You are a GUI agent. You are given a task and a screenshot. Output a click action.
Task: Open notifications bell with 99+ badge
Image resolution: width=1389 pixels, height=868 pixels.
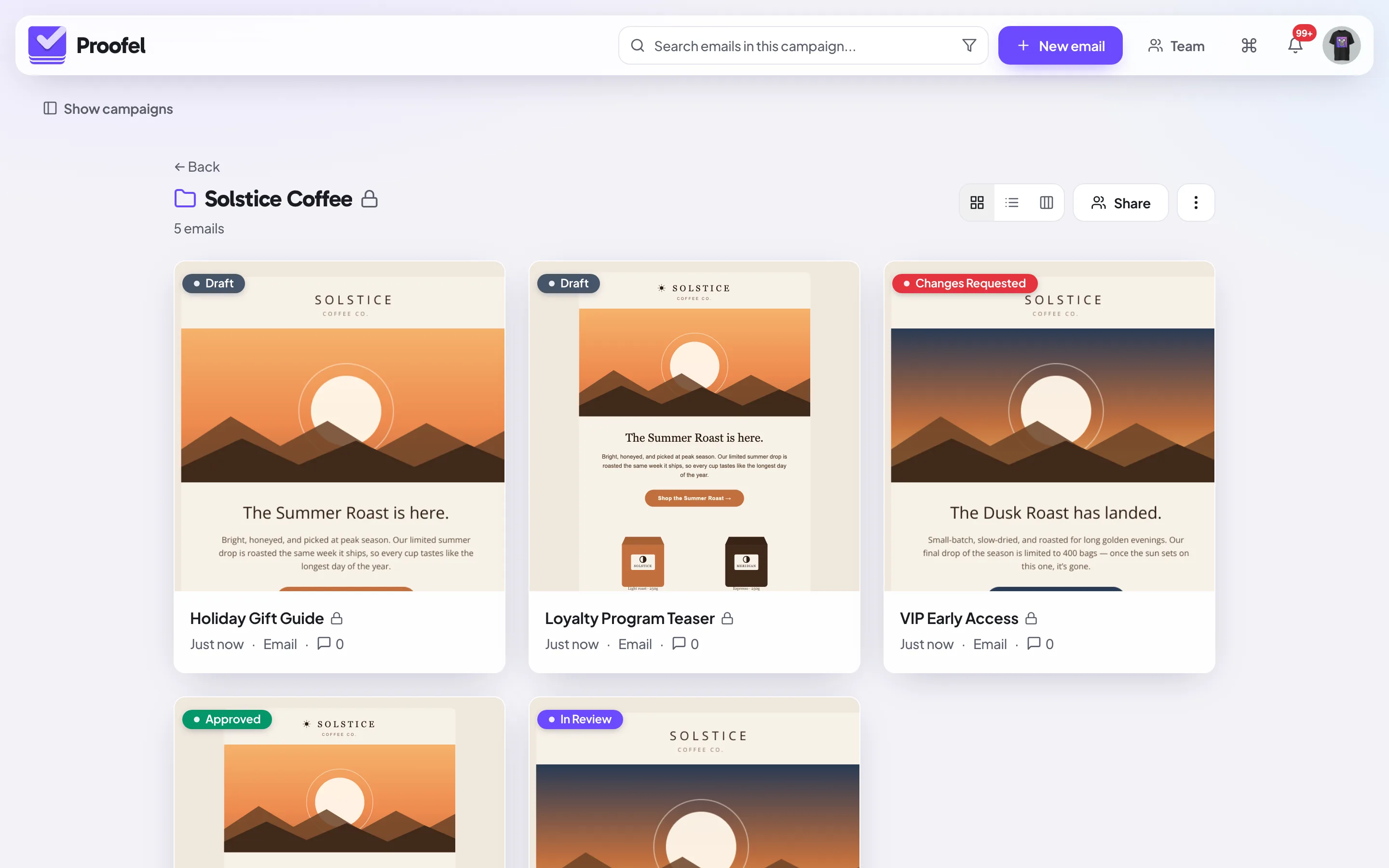[x=1295, y=45]
